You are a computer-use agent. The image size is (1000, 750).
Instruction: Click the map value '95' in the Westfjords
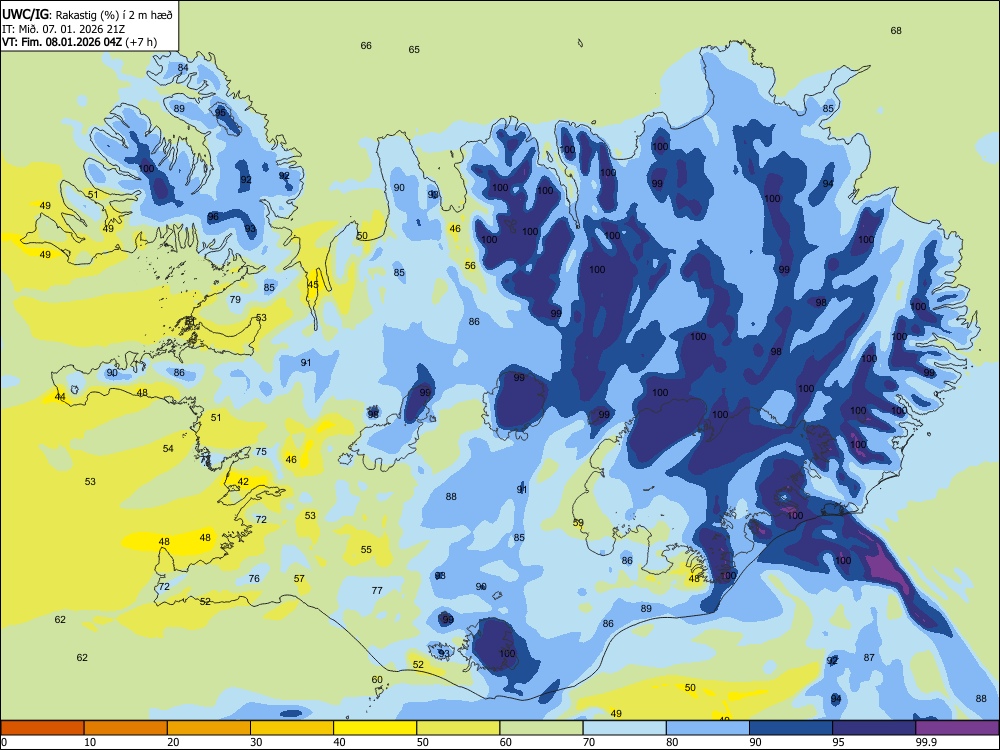(x=221, y=112)
